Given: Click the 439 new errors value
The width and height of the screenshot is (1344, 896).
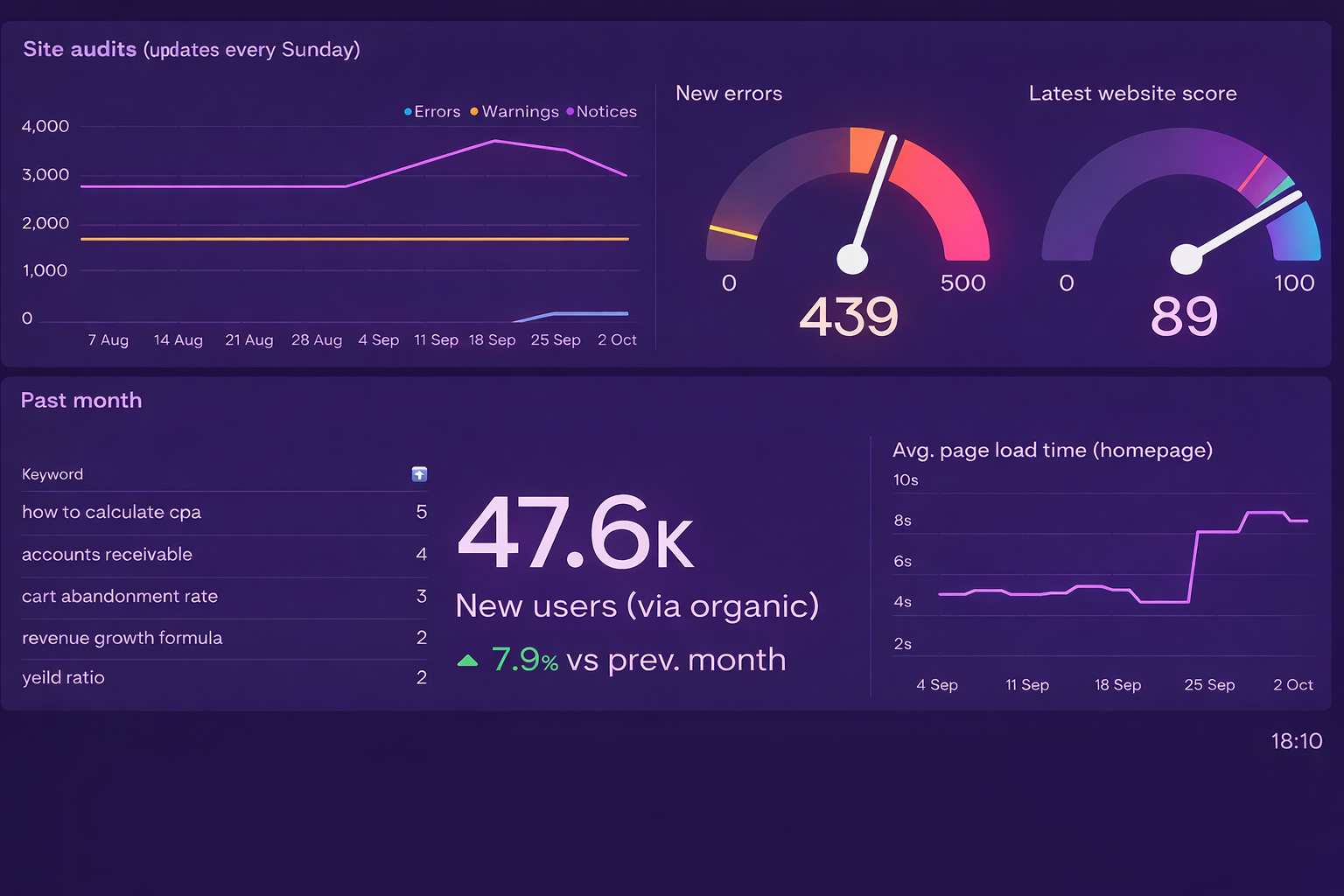Looking at the screenshot, I should (849, 317).
